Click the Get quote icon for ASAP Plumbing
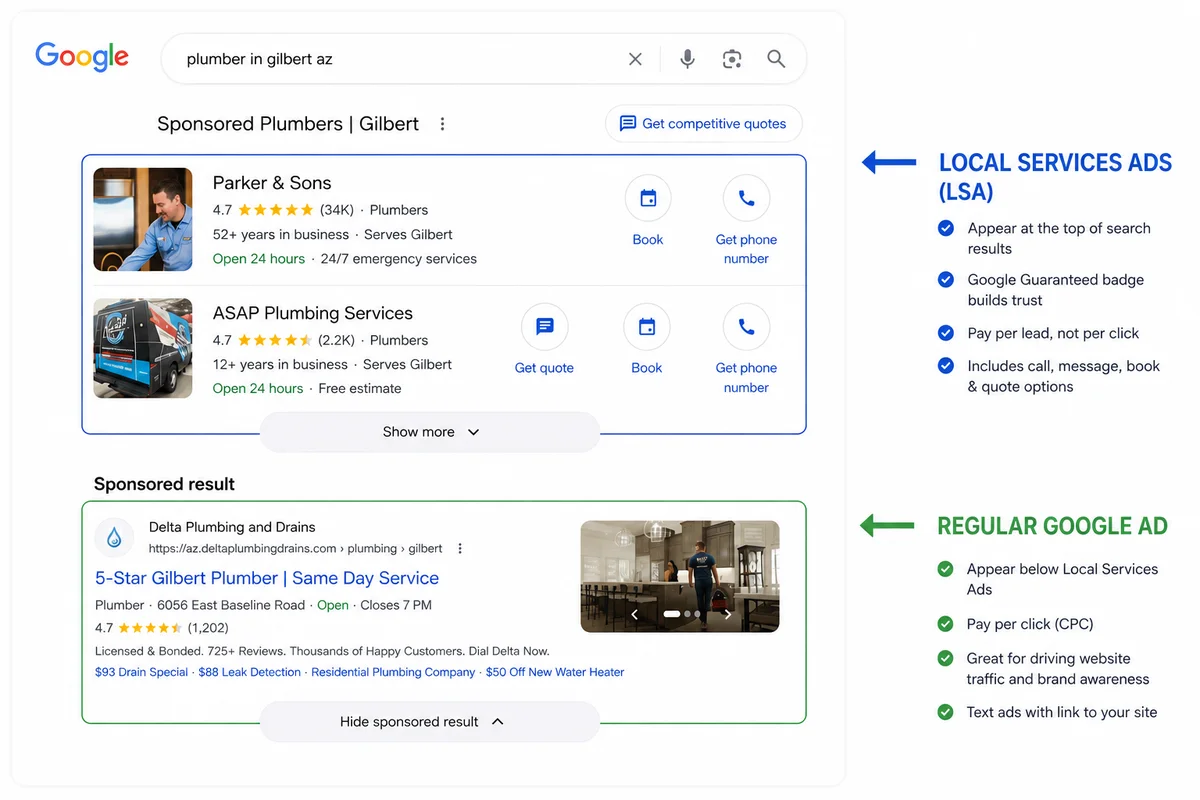 tap(545, 327)
